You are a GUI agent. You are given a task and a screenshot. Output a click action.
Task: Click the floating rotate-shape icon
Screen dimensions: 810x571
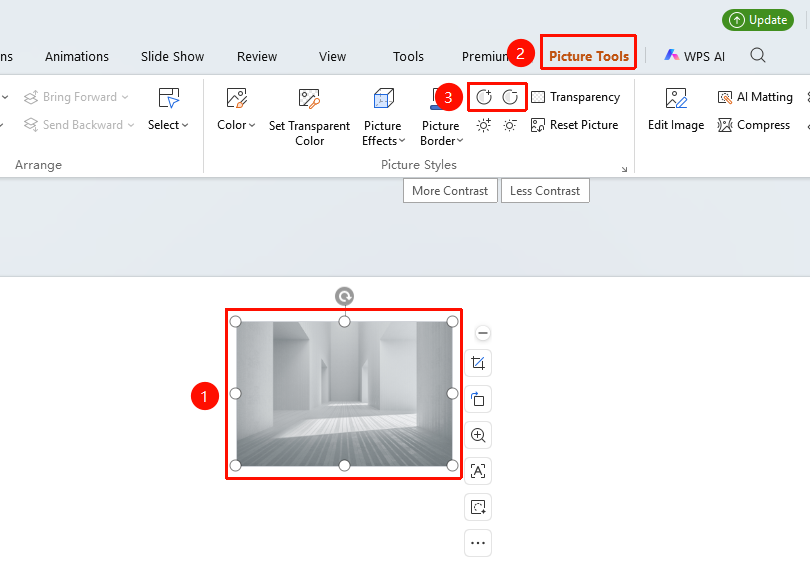click(x=478, y=399)
